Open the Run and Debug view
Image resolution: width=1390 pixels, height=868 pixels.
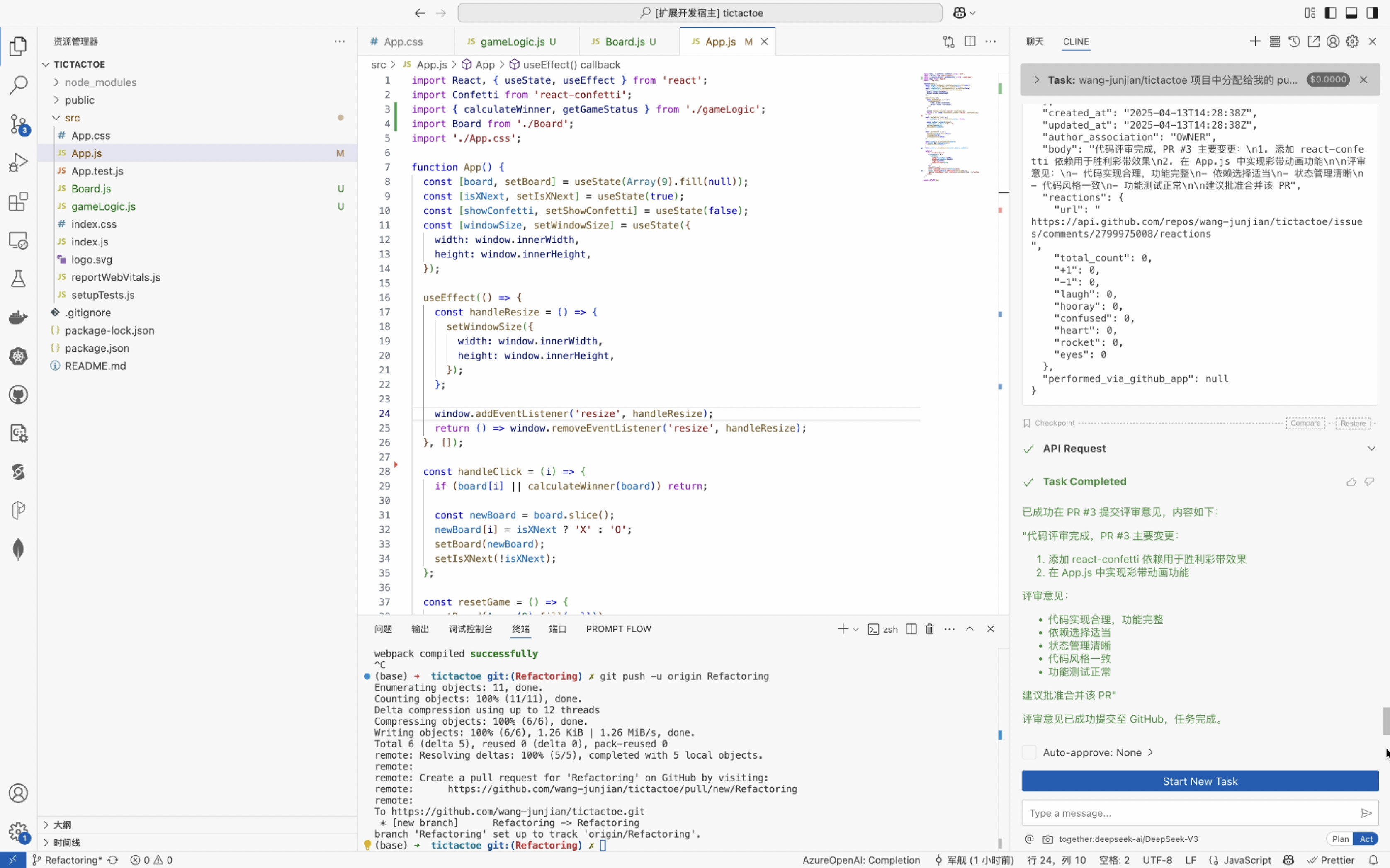point(18,162)
